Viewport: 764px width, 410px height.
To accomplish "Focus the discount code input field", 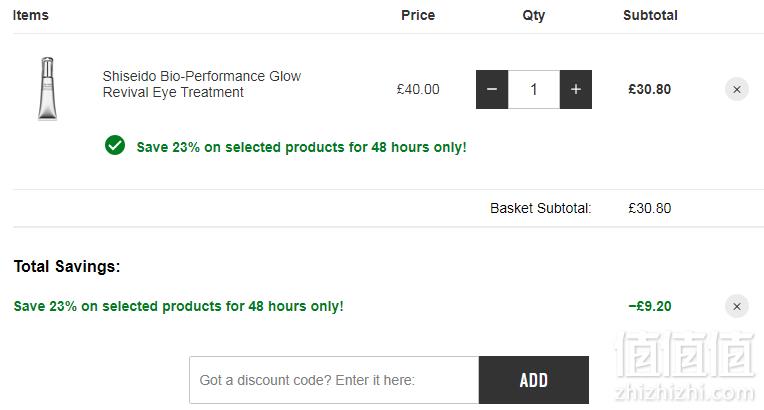I will pyautogui.click(x=334, y=380).
